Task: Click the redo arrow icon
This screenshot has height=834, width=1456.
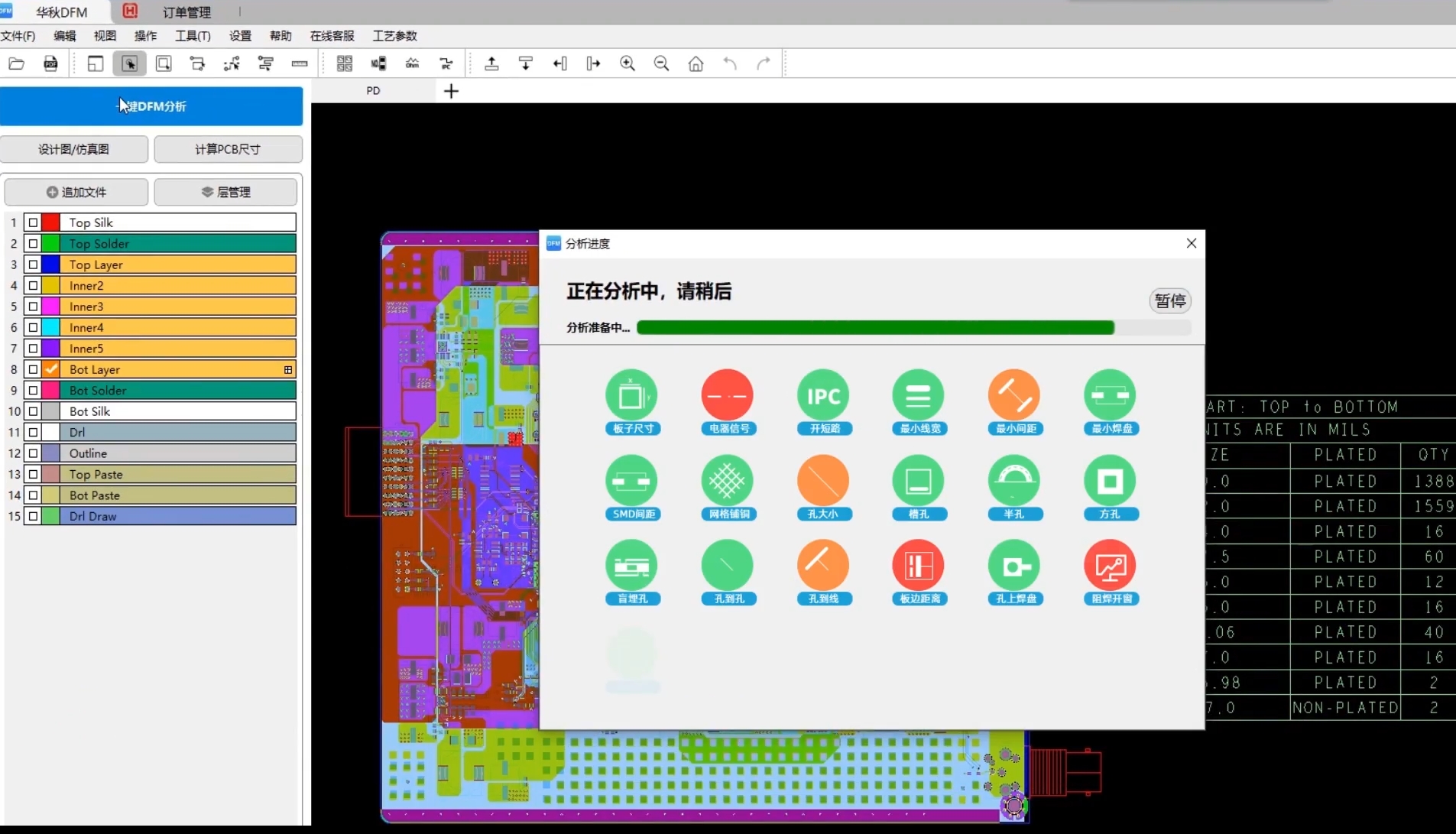Action: [764, 63]
